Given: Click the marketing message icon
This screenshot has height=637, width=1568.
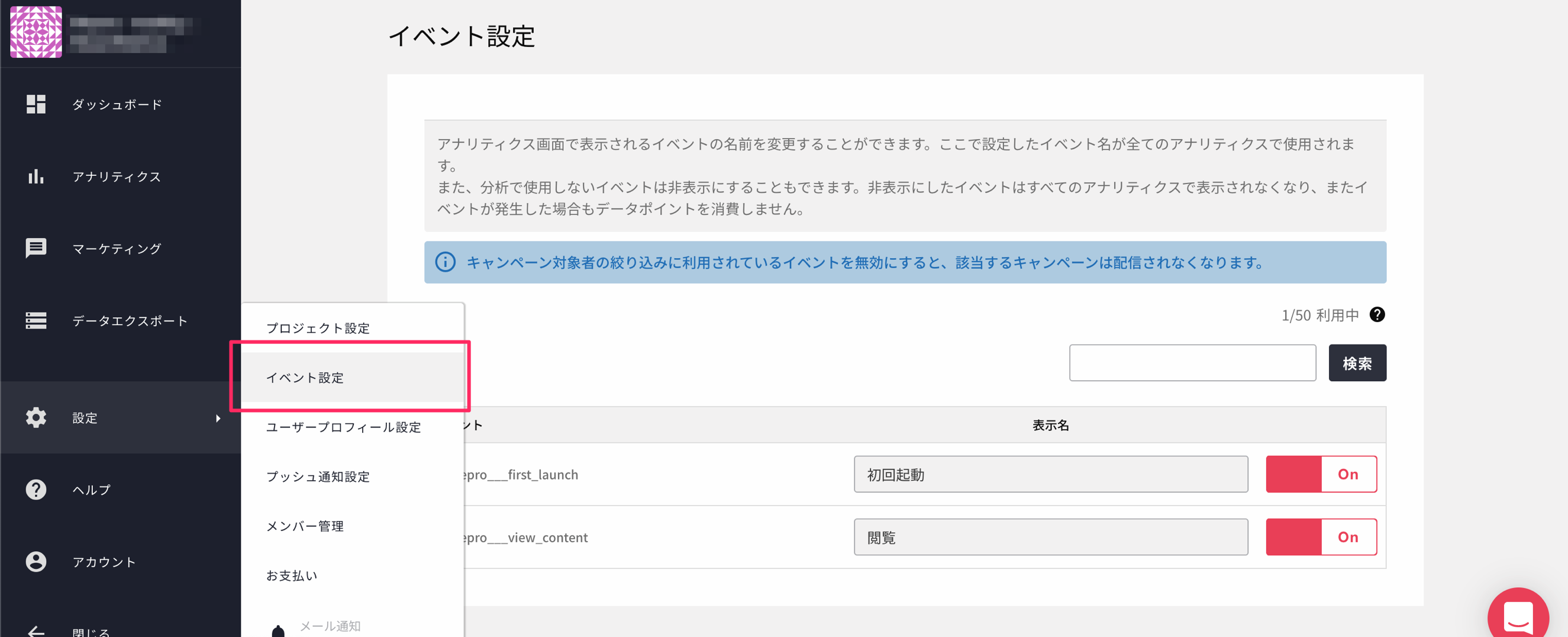Looking at the screenshot, I should (36, 249).
